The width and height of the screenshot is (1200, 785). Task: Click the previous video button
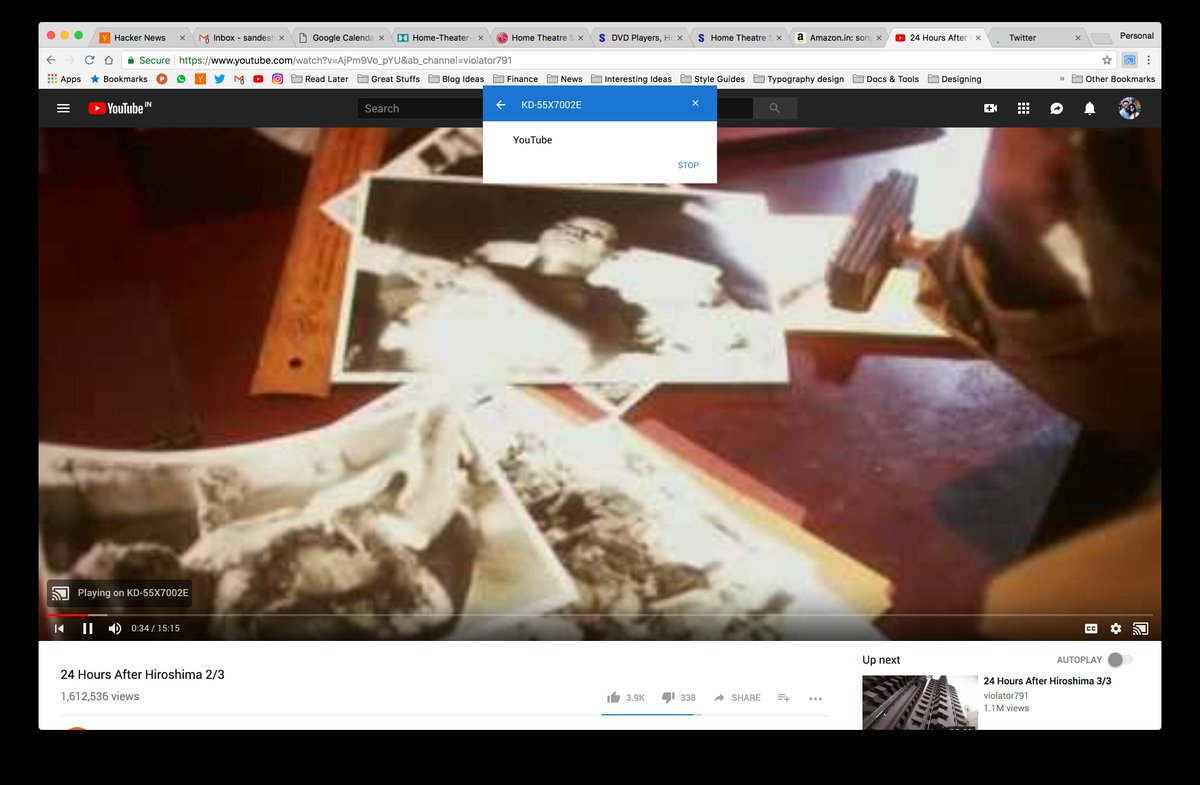59,628
